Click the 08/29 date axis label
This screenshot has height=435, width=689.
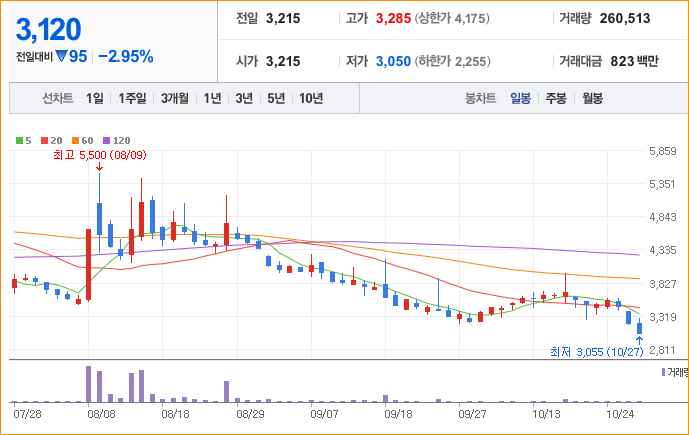click(250, 414)
